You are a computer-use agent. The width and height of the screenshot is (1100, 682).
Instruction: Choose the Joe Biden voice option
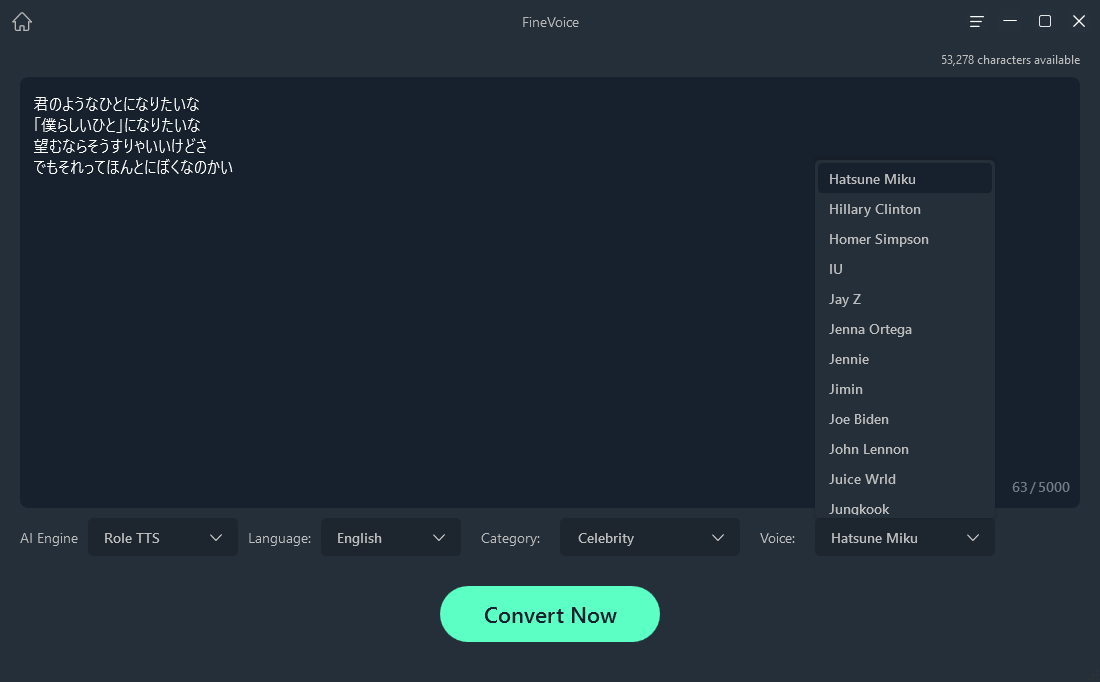pos(904,420)
